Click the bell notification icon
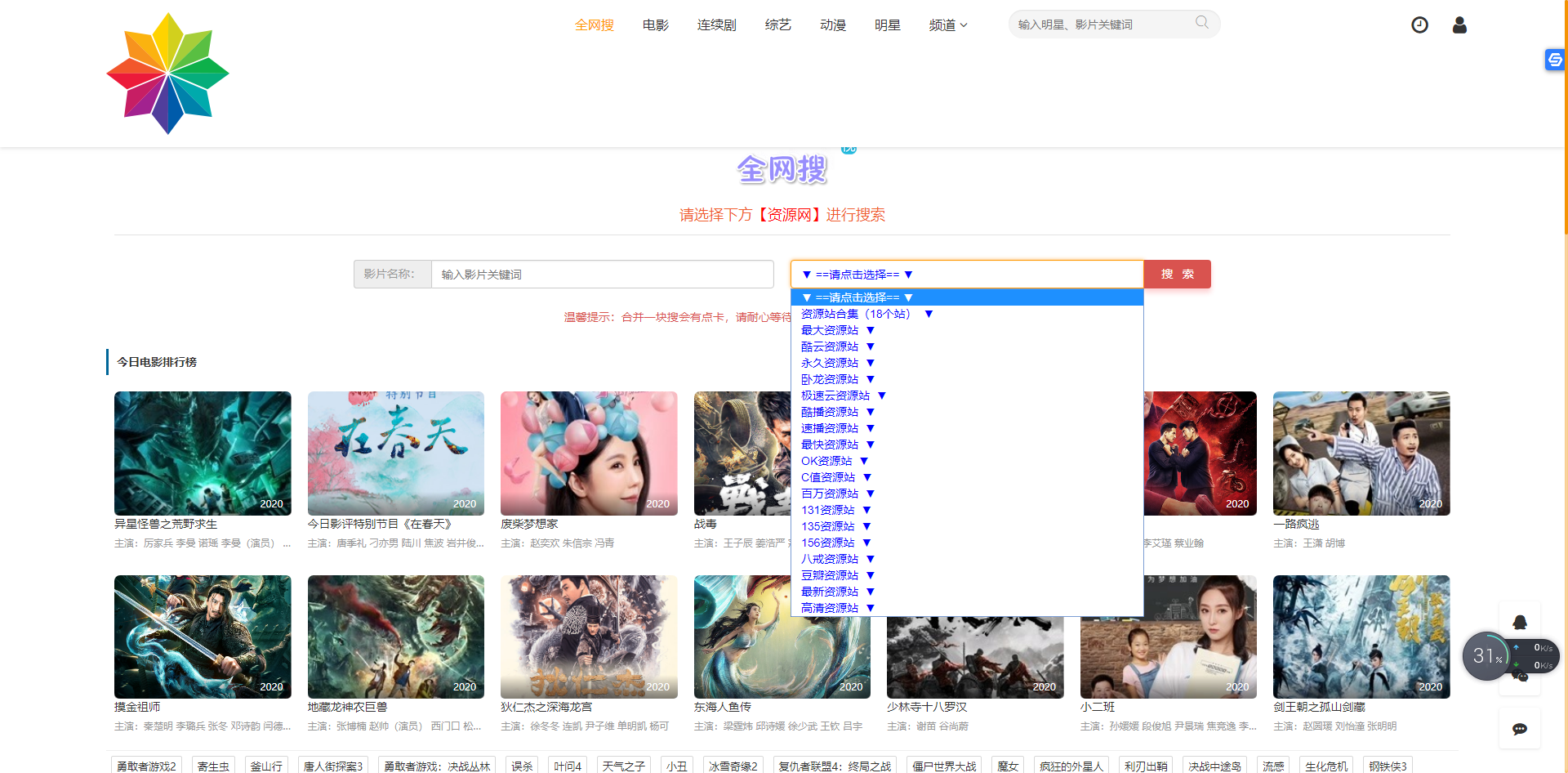The width and height of the screenshot is (1568, 773). pyautogui.click(x=1519, y=623)
